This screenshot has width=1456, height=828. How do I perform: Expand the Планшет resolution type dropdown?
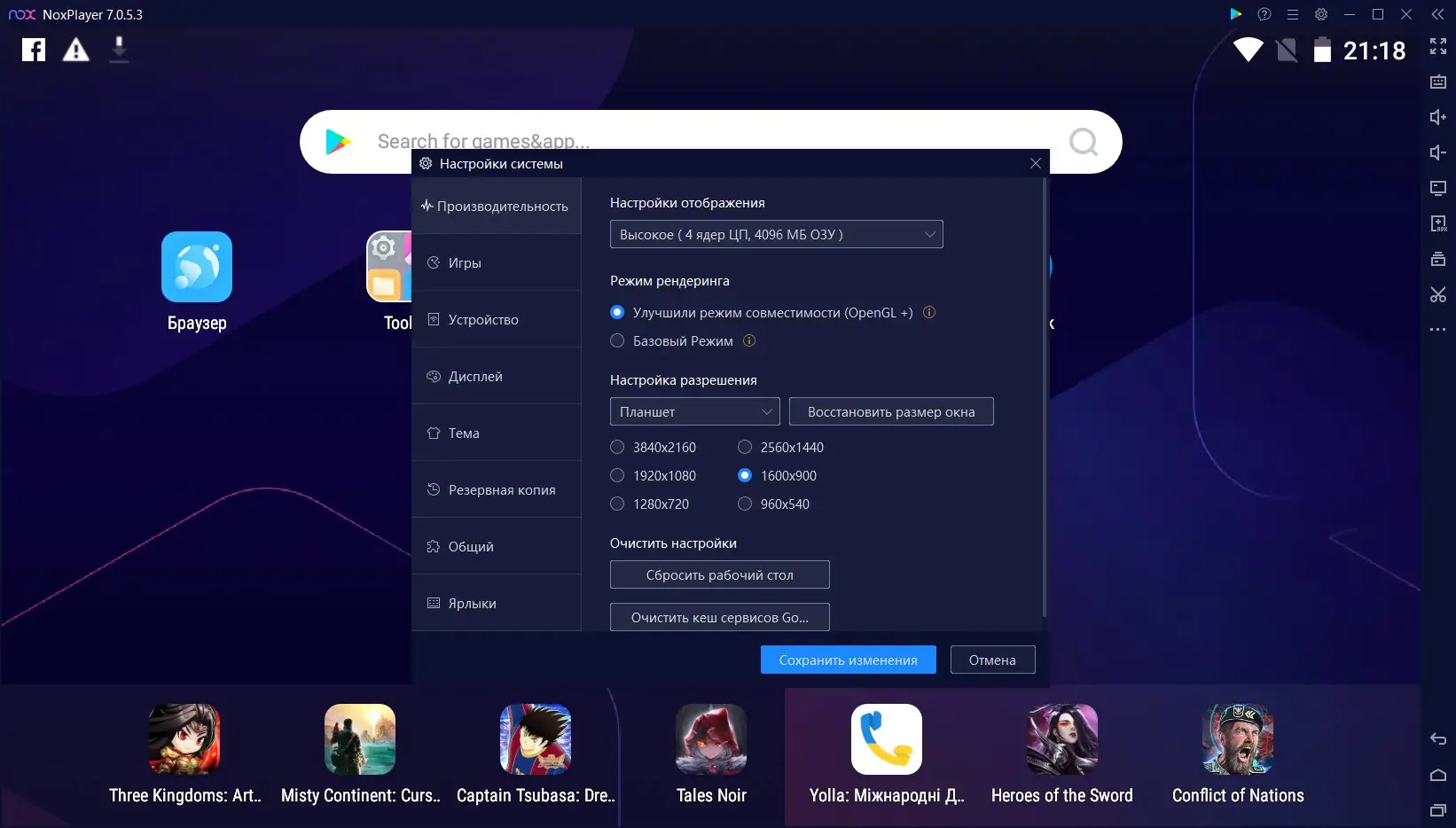pyautogui.click(x=695, y=411)
